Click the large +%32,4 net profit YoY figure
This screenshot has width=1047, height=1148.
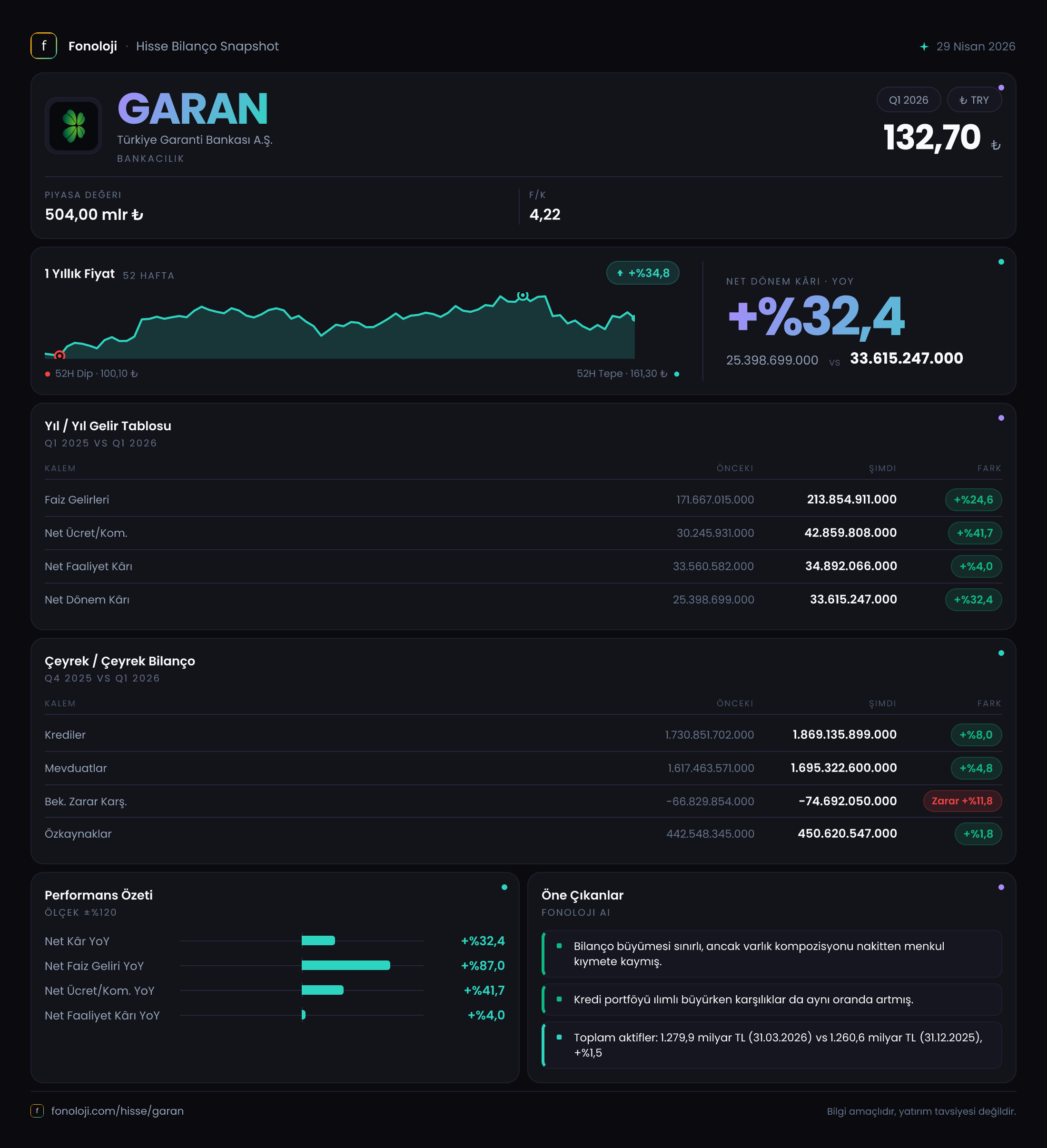pos(816,317)
